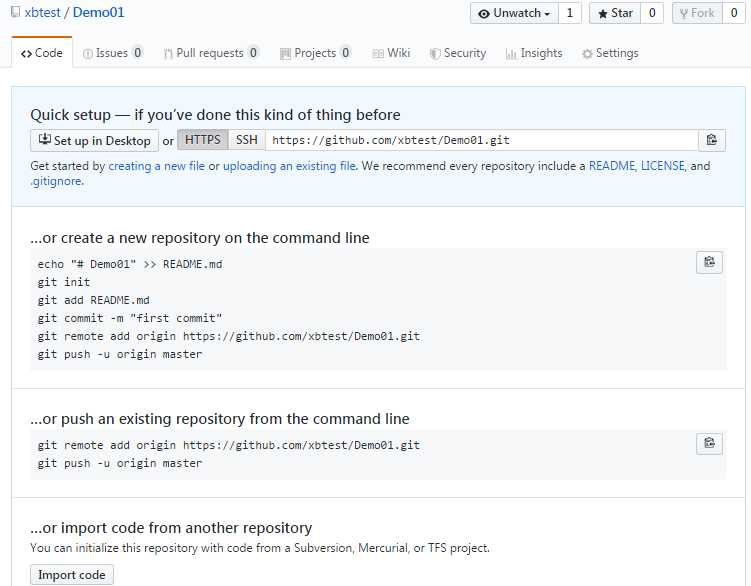Click the clone URL input field
Viewport: 751px width, 586px height.
pyautogui.click(x=482, y=140)
